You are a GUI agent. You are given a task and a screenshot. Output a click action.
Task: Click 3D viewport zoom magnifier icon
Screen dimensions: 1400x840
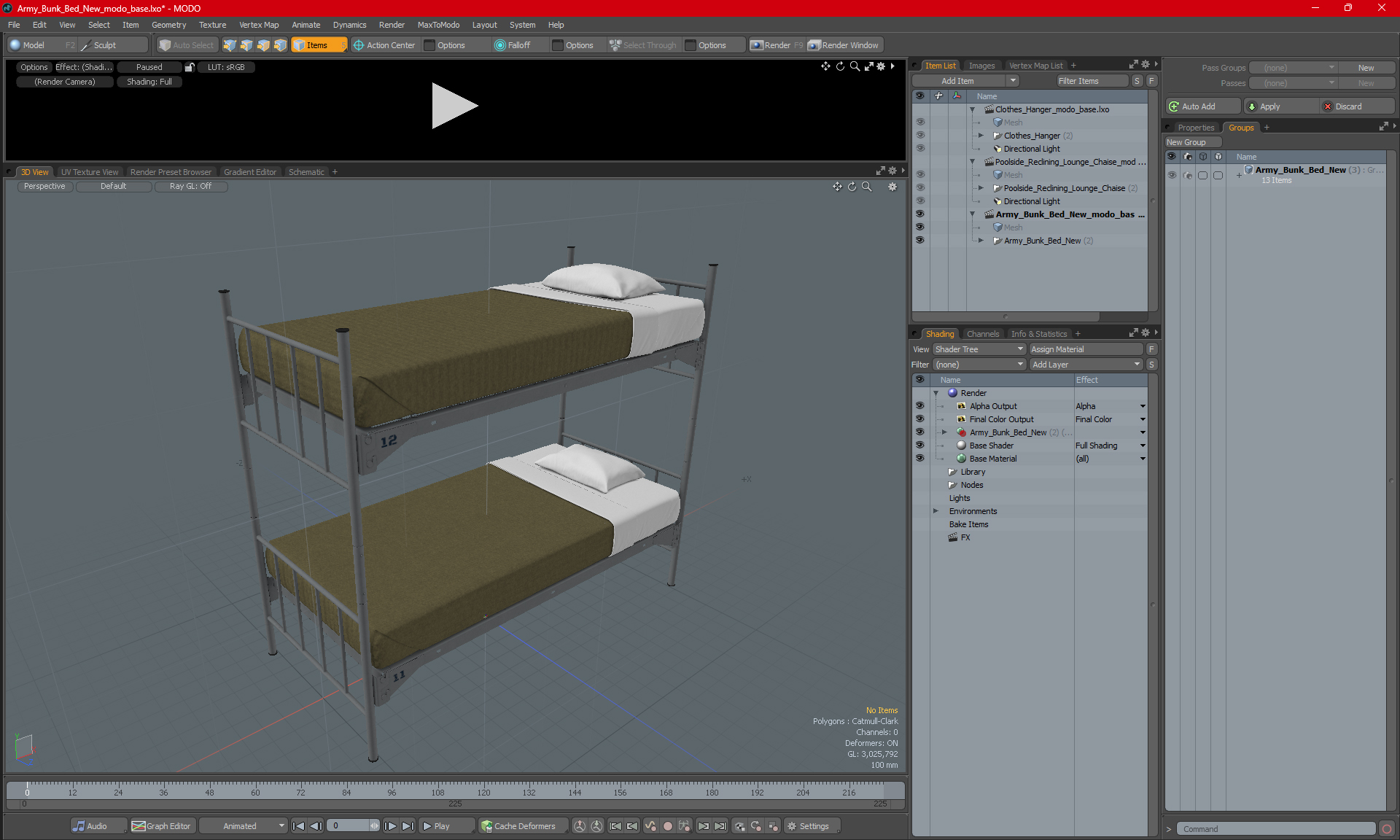coord(867,187)
